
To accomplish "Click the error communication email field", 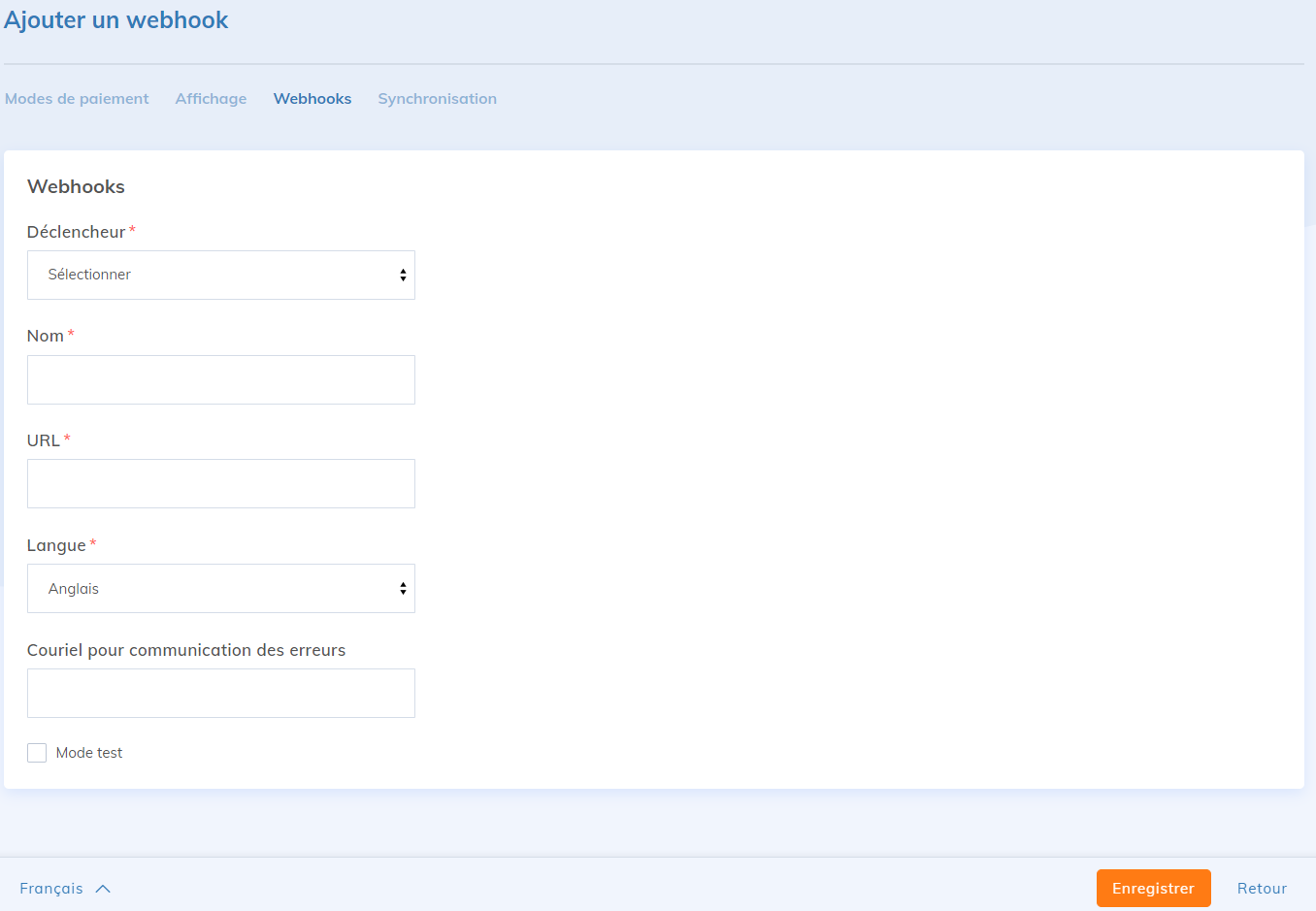I will point(220,694).
